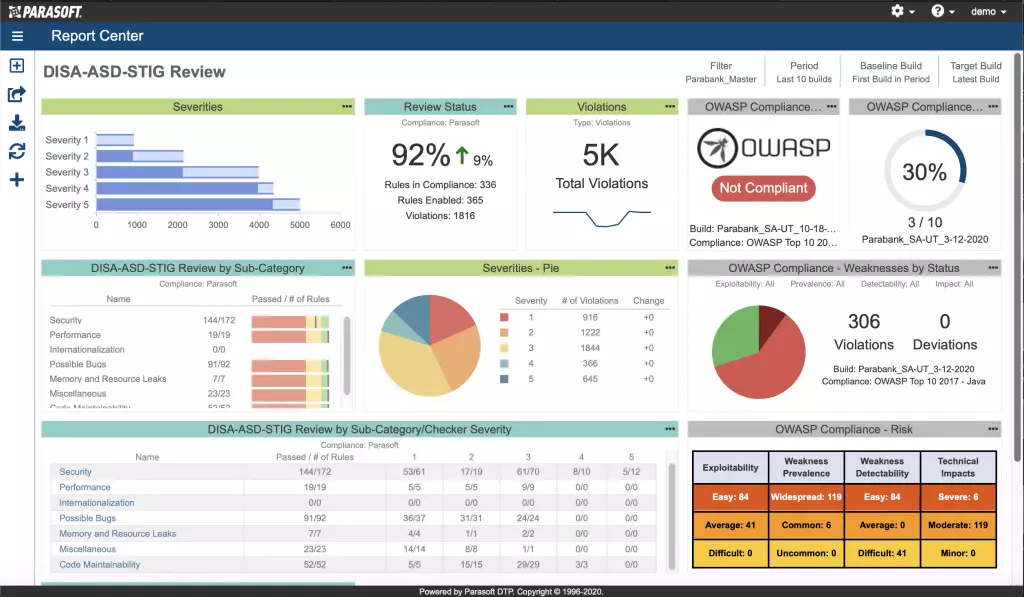Click dark blue severity 5 legend swatch

(x=504, y=379)
